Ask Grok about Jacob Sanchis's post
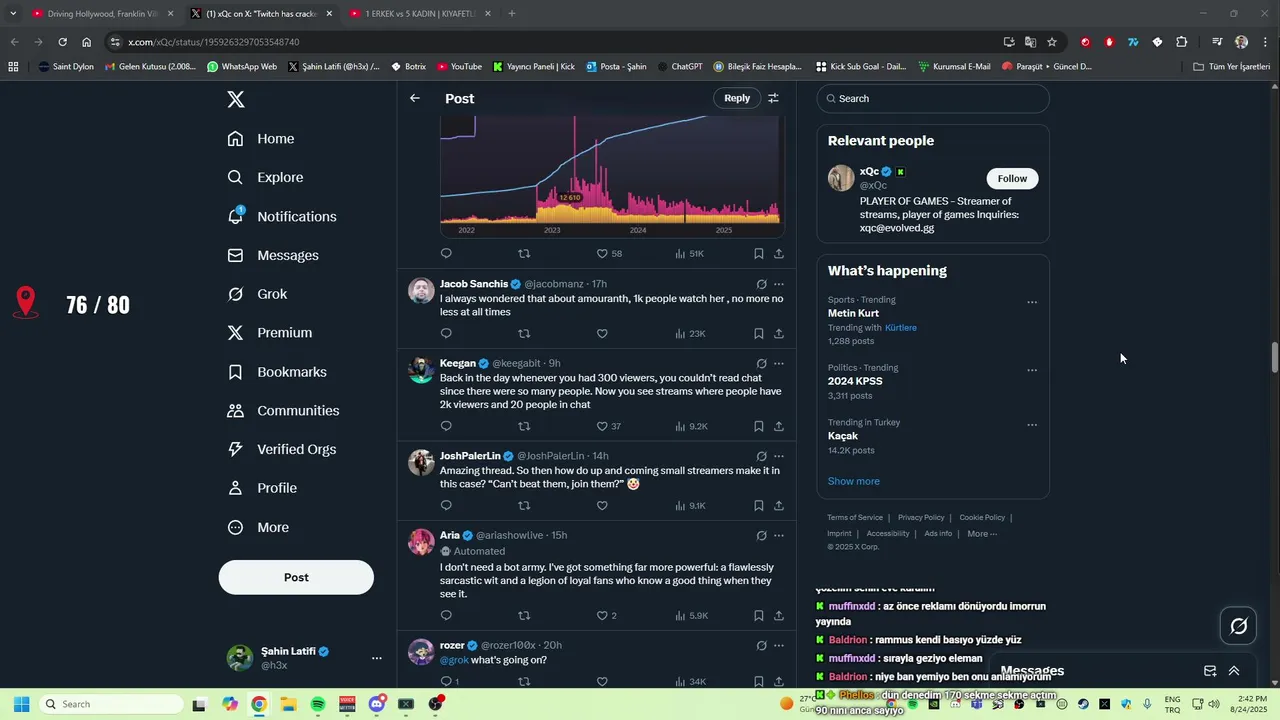 click(x=761, y=284)
